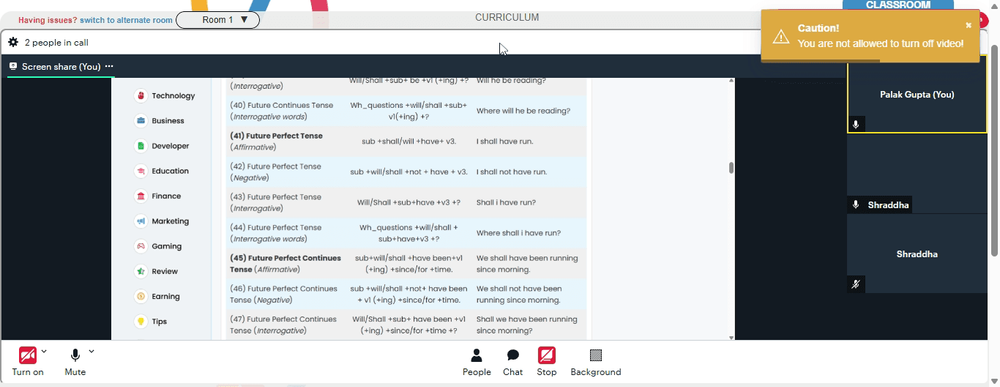
Task: Click '2 people in call' text
Action: tap(56, 43)
